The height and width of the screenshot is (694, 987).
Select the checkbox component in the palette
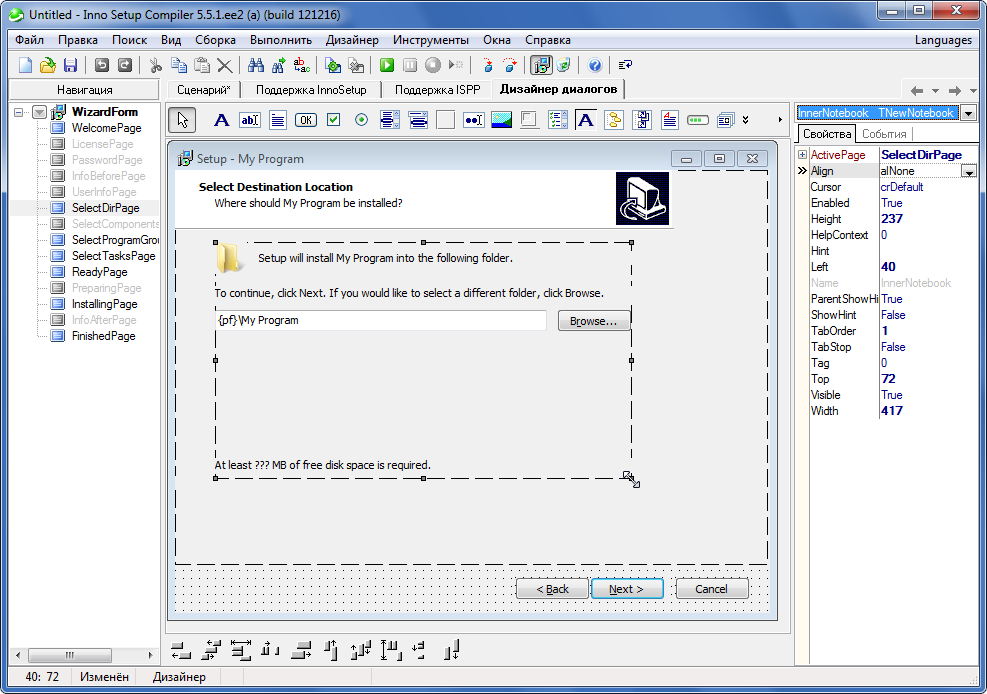[x=334, y=120]
